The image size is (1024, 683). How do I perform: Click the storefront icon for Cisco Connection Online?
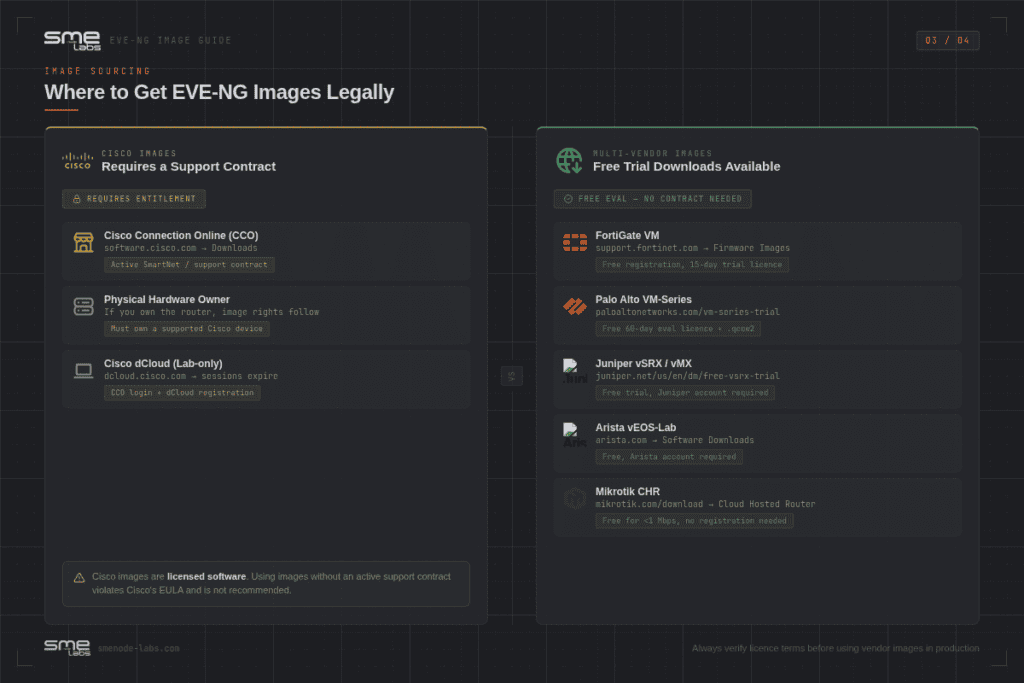pyautogui.click(x=84, y=242)
